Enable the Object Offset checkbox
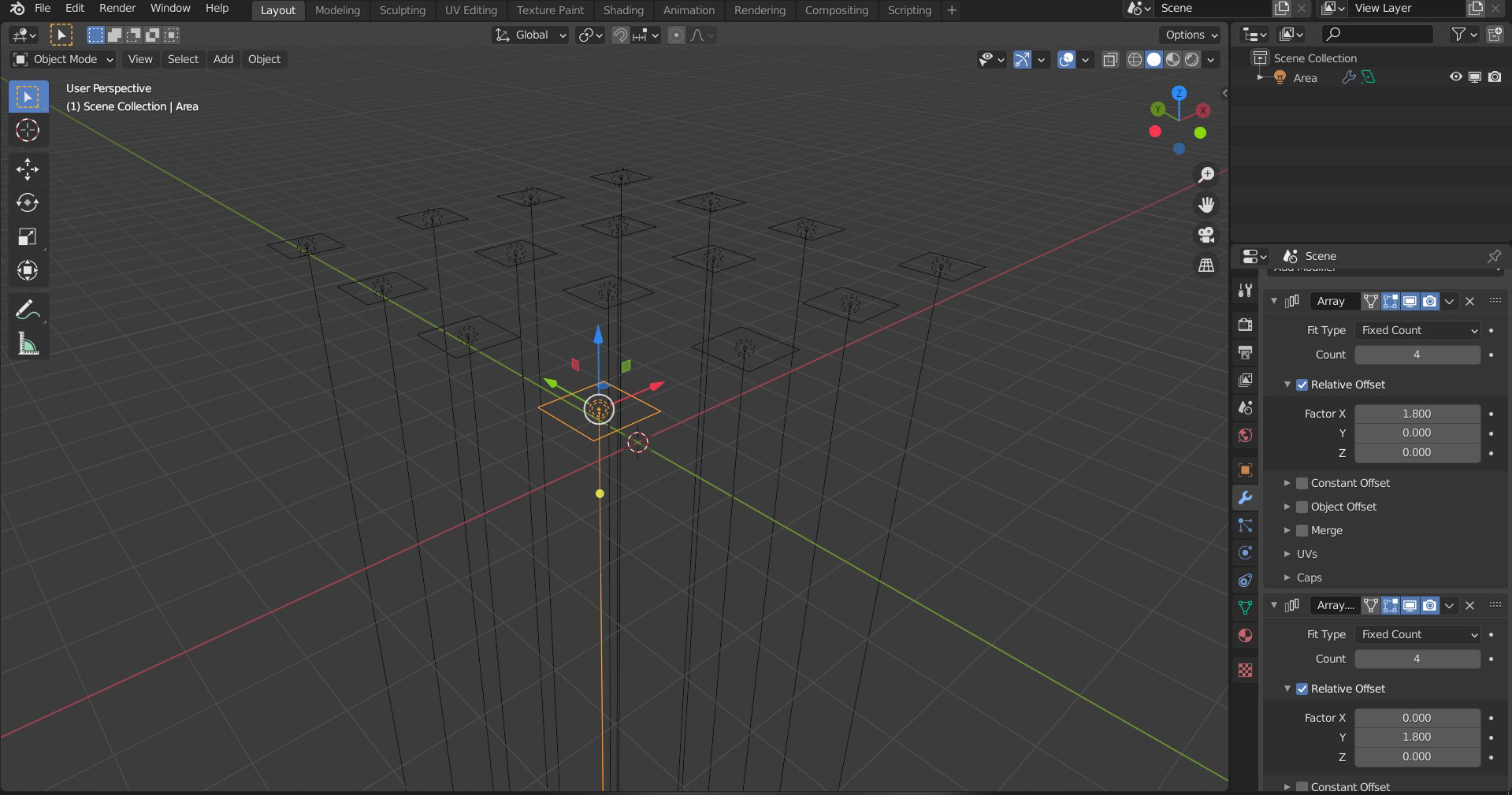 click(x=1302, y=507)
